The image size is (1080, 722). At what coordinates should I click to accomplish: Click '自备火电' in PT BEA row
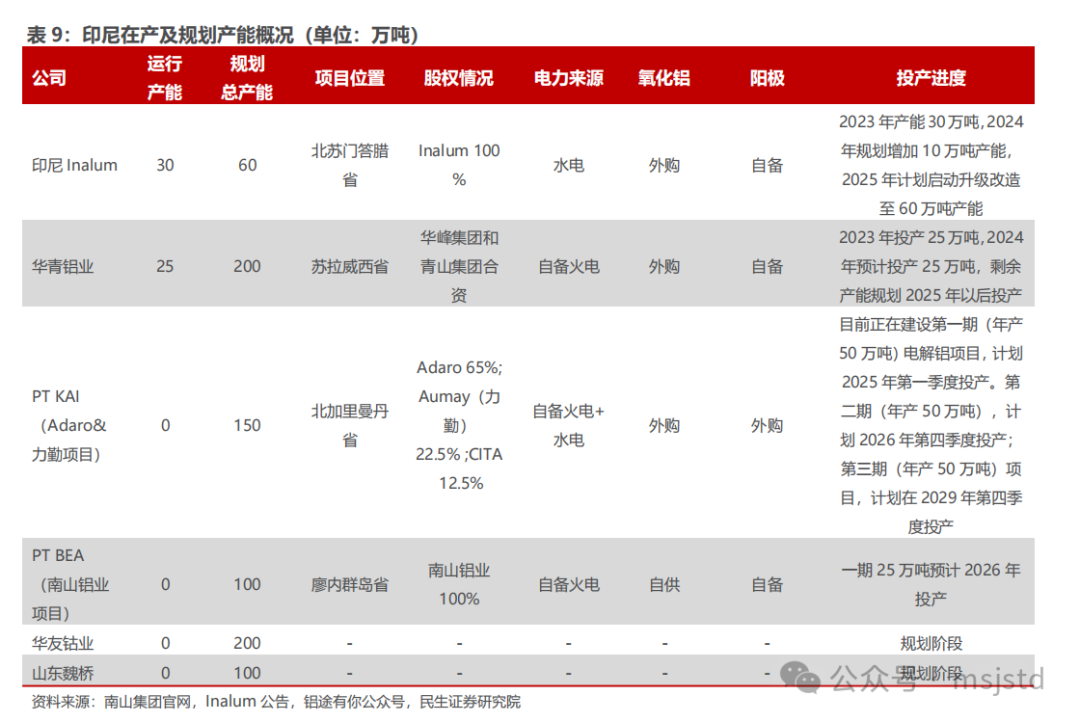[569, 585]
